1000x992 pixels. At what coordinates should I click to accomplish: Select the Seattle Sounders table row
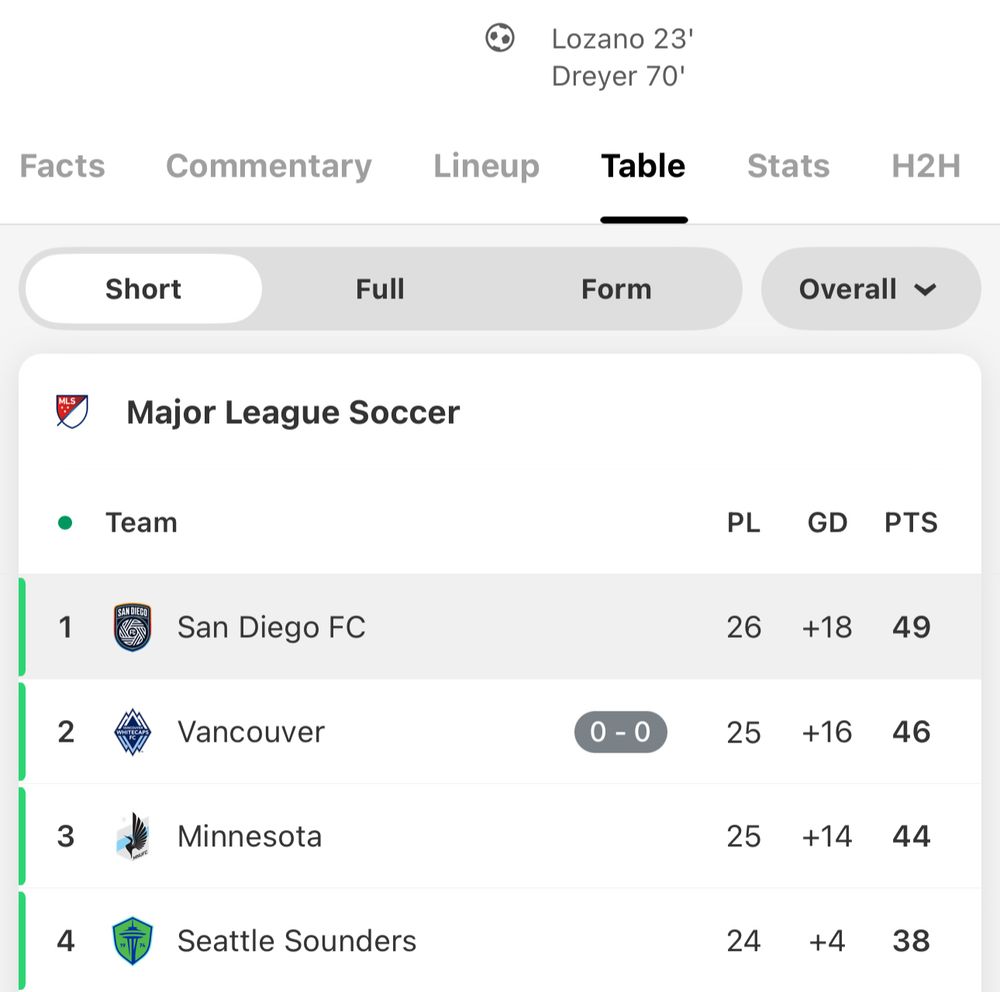pos(500,941)
